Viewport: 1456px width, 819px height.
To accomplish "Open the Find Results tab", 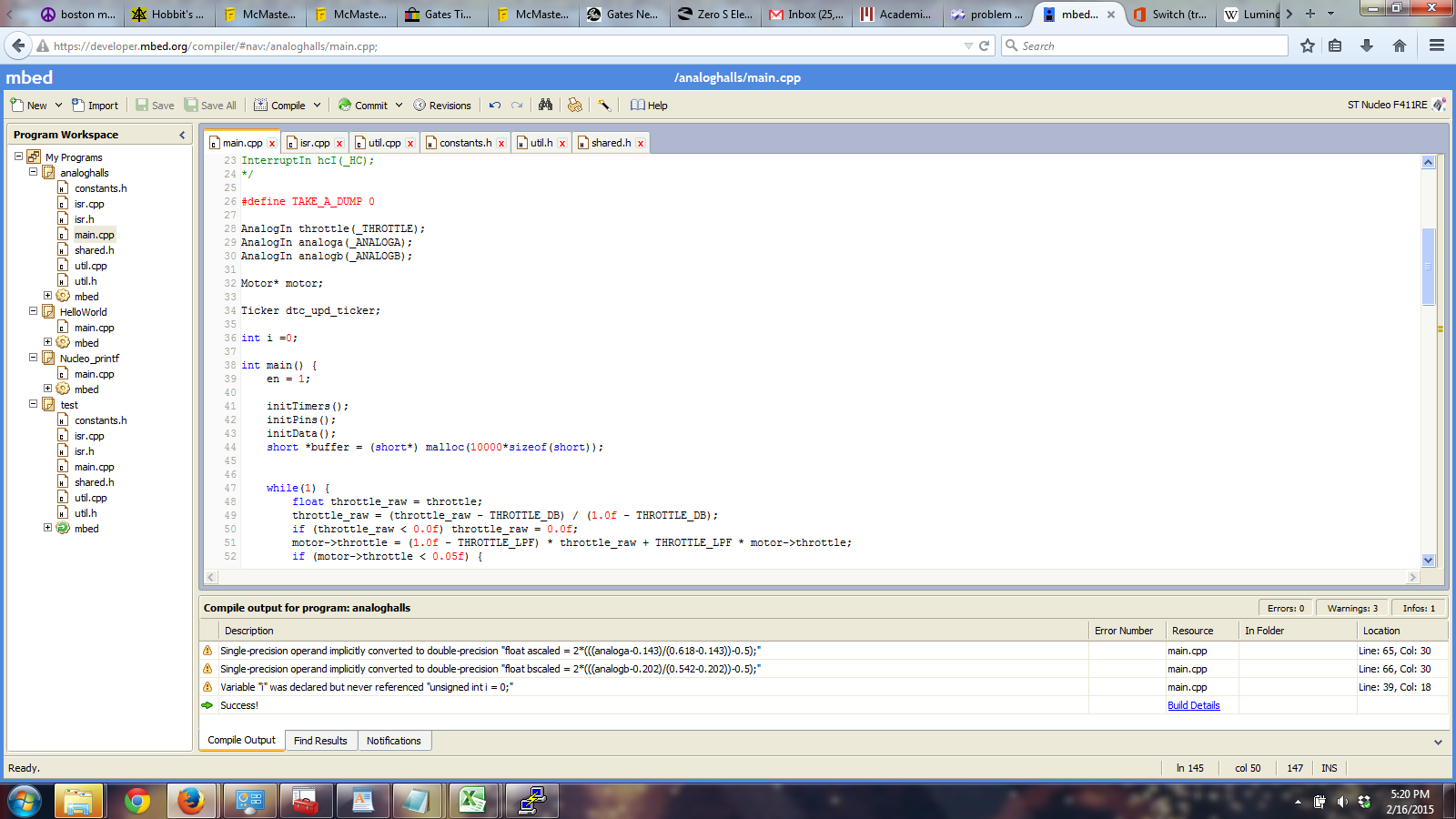I will (320, 741).
